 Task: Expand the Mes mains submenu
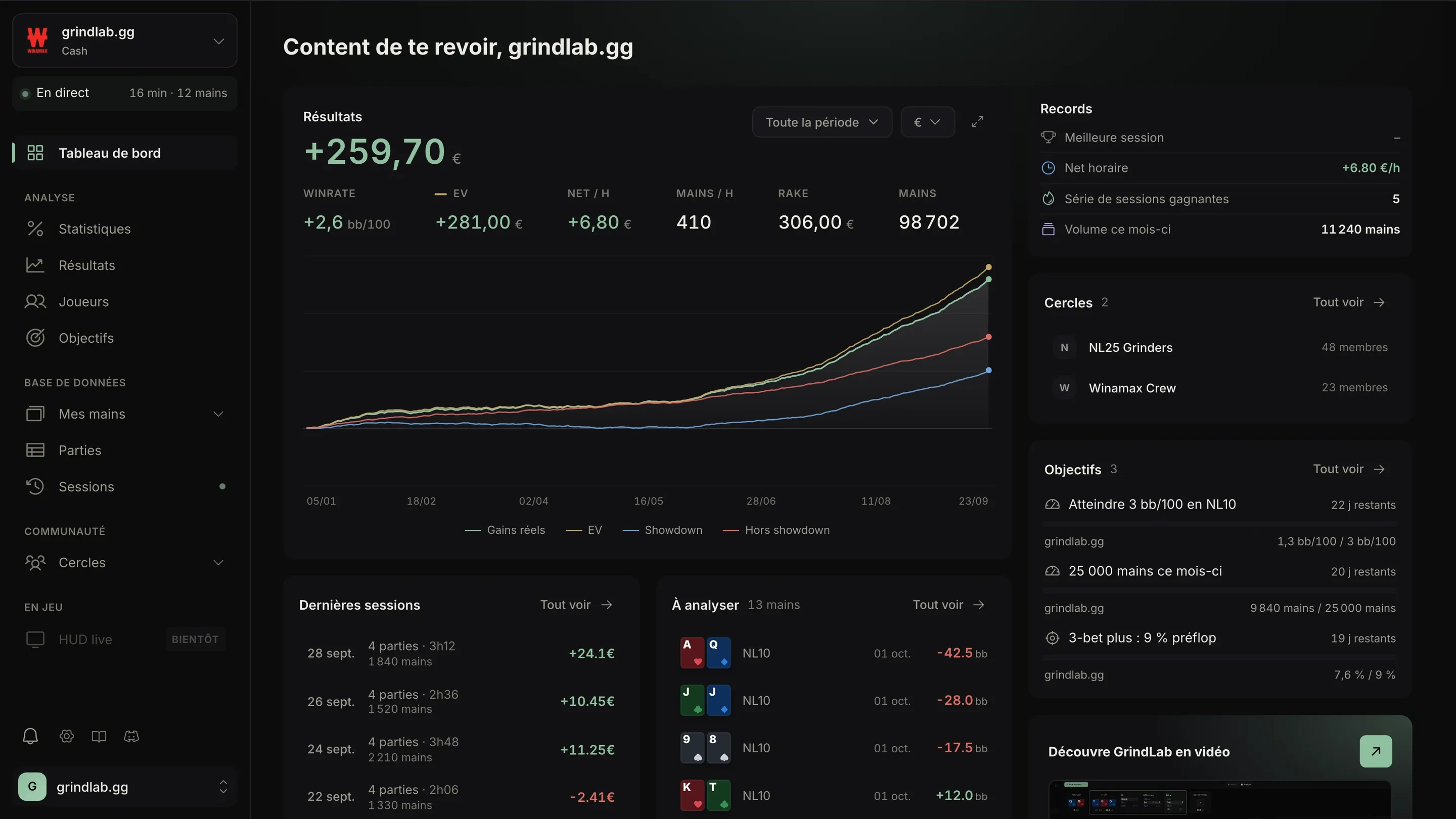[x=218, y=414]
